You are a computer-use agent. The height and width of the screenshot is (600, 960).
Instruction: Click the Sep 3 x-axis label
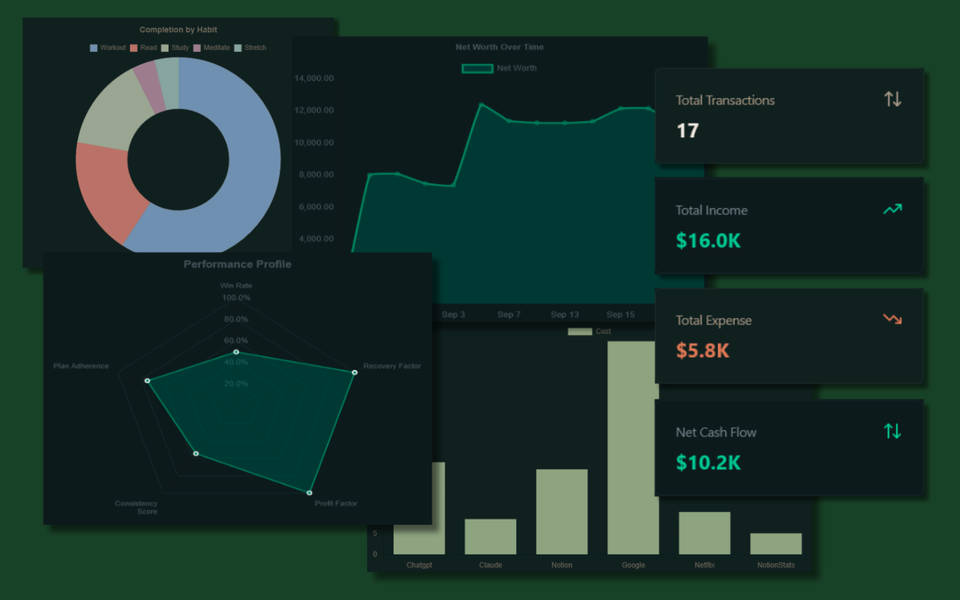click(453, 315)
